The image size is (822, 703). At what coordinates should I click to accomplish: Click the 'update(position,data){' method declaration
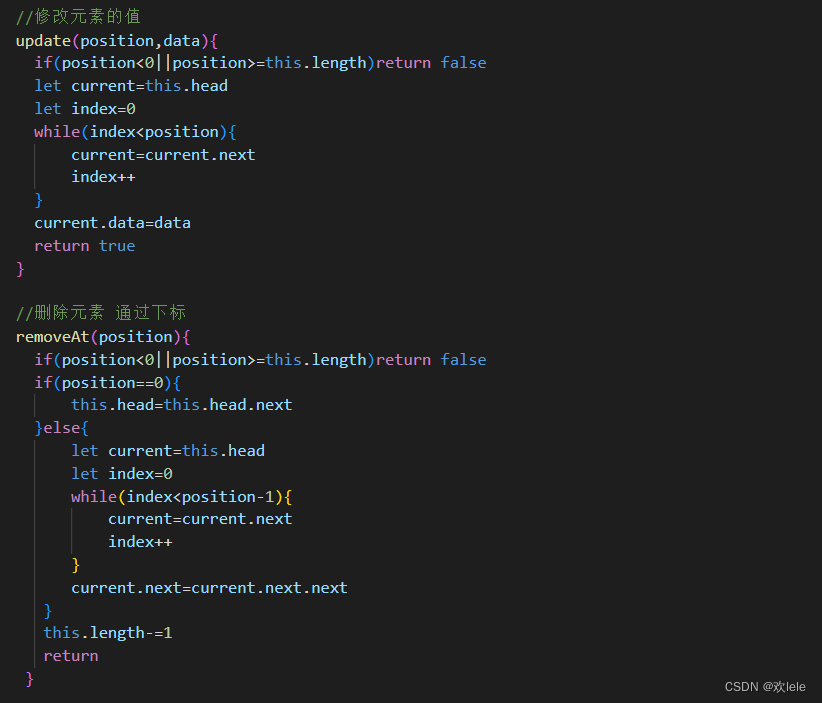tap(116, 41)
